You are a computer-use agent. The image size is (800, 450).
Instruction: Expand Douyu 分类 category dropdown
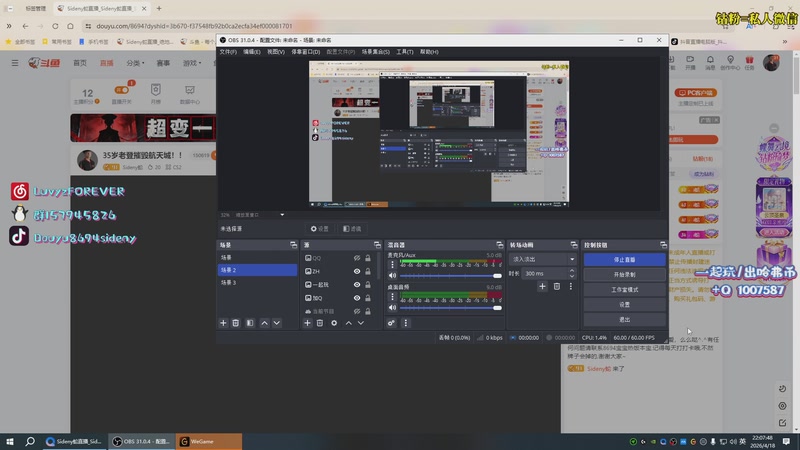coord(135,63)
